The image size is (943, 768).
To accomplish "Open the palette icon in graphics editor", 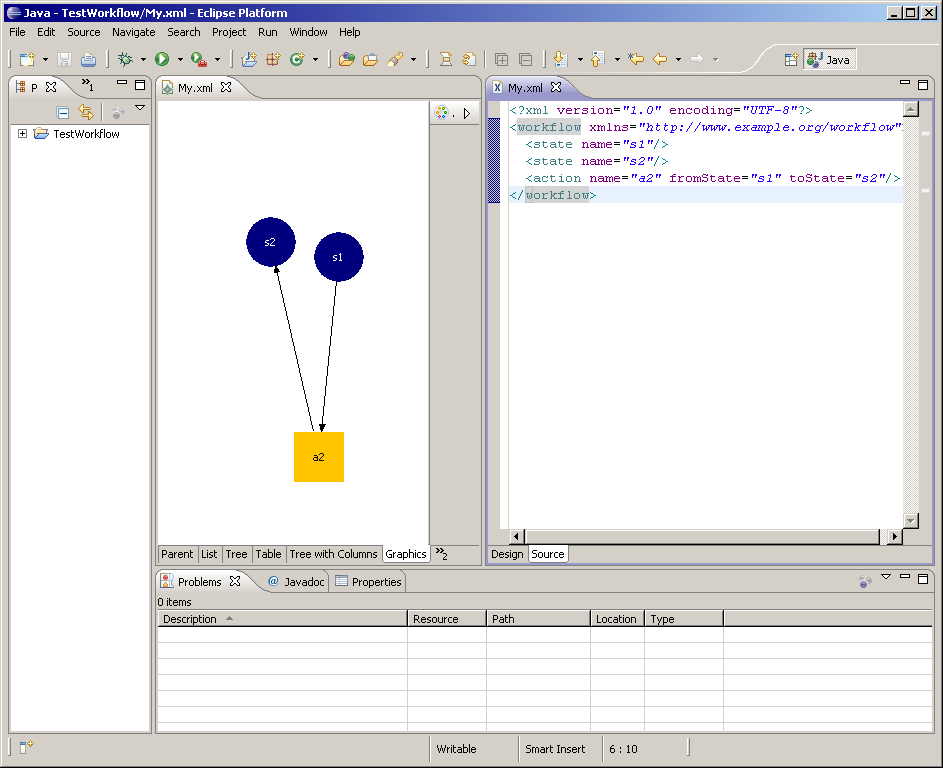I will [441, 113].
